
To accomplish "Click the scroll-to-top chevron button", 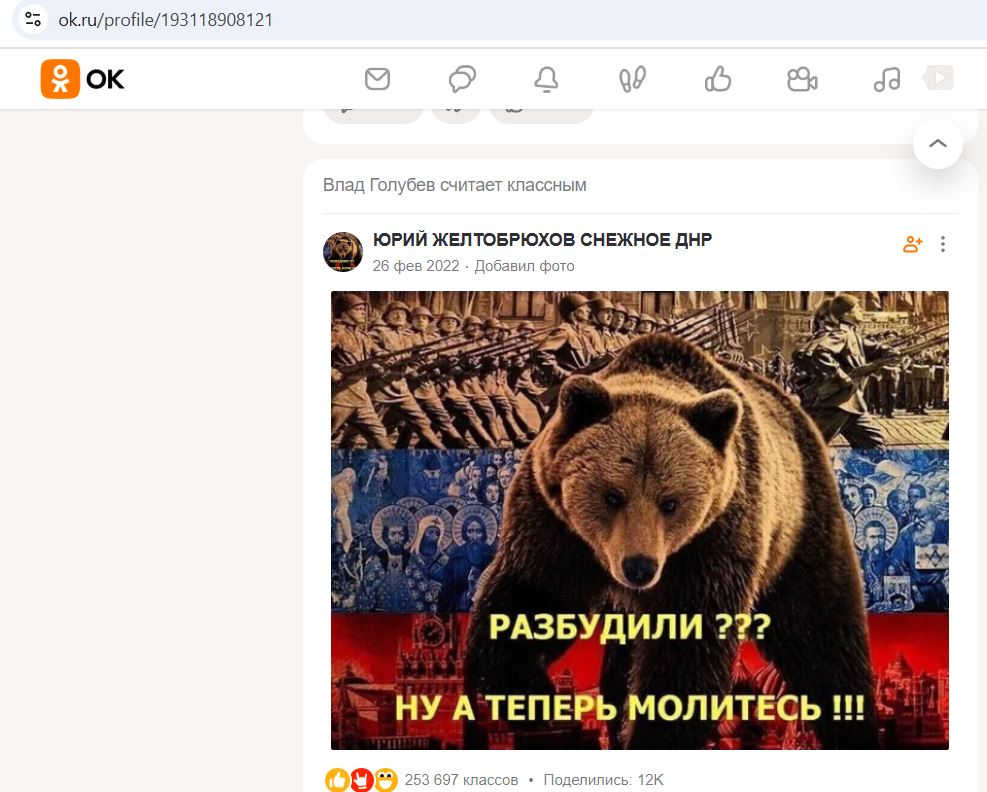I will coord(938,144).
